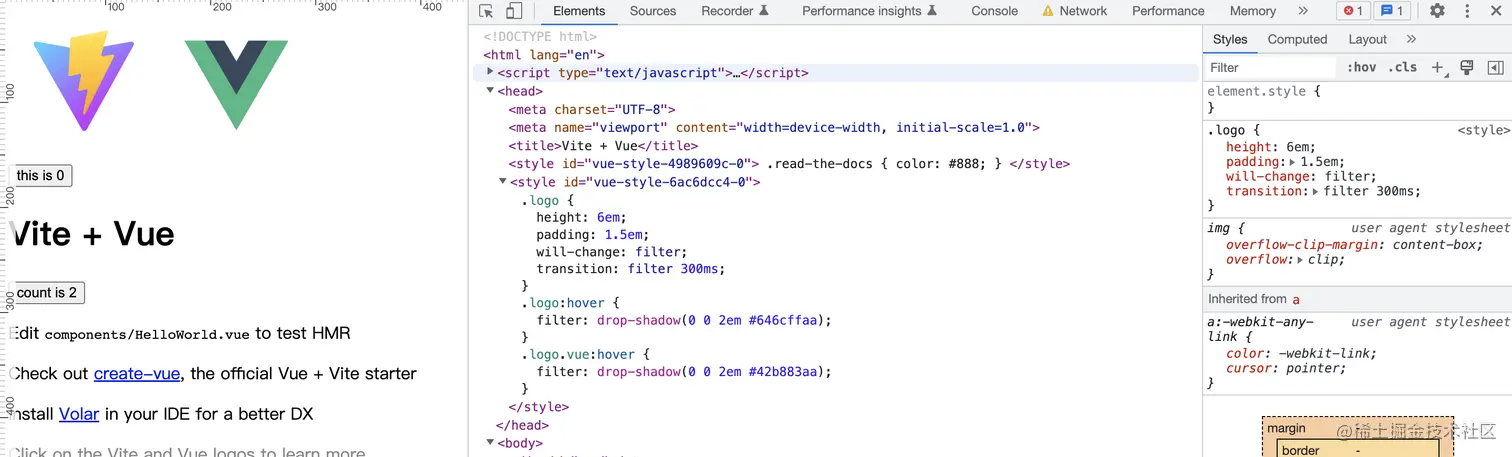Collapse the head element node
The image size is (1512, 457).
tap(490, 91)
